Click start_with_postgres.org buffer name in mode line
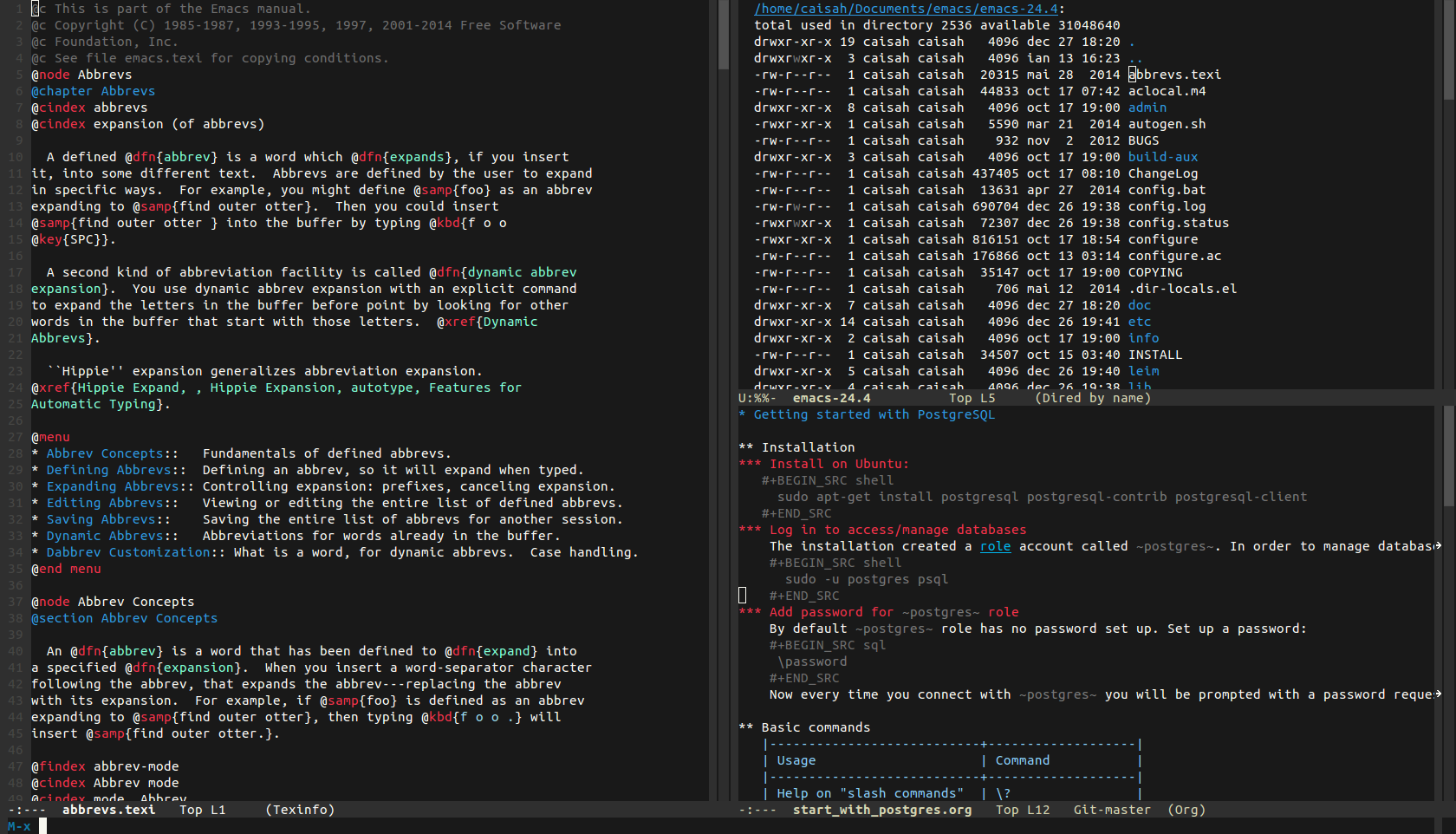This screenshot has width=1456, height=834. (882, 810)
